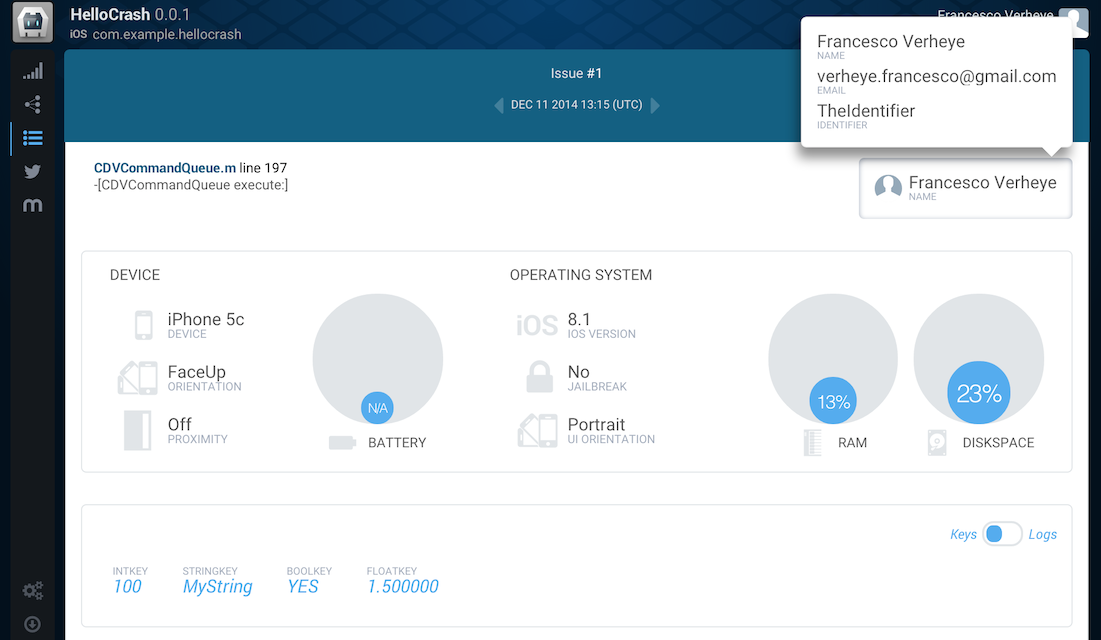Viewport: 1101px width, 640px height.
Task: Open settings gears icon in sidebar
Action: pos(32,590)
